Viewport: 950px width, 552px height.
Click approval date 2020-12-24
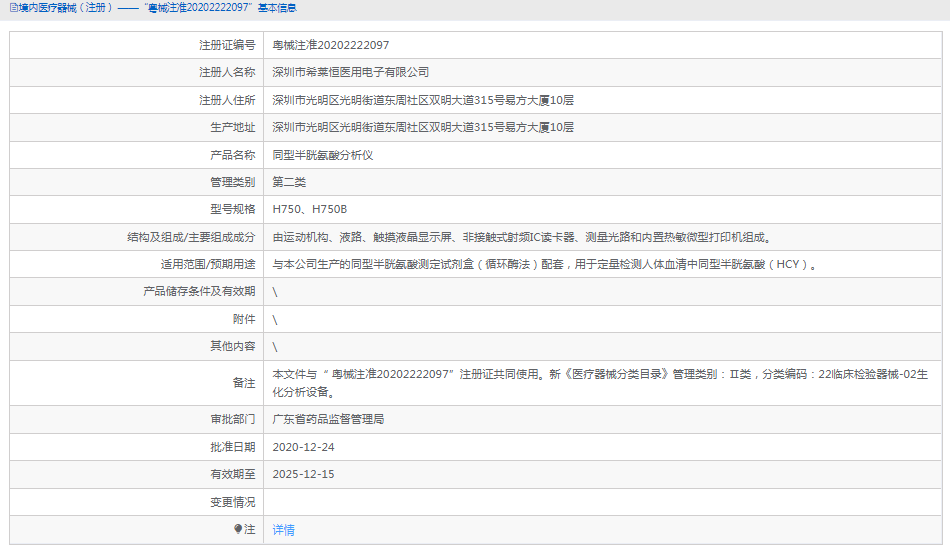[x=304, y=447]
